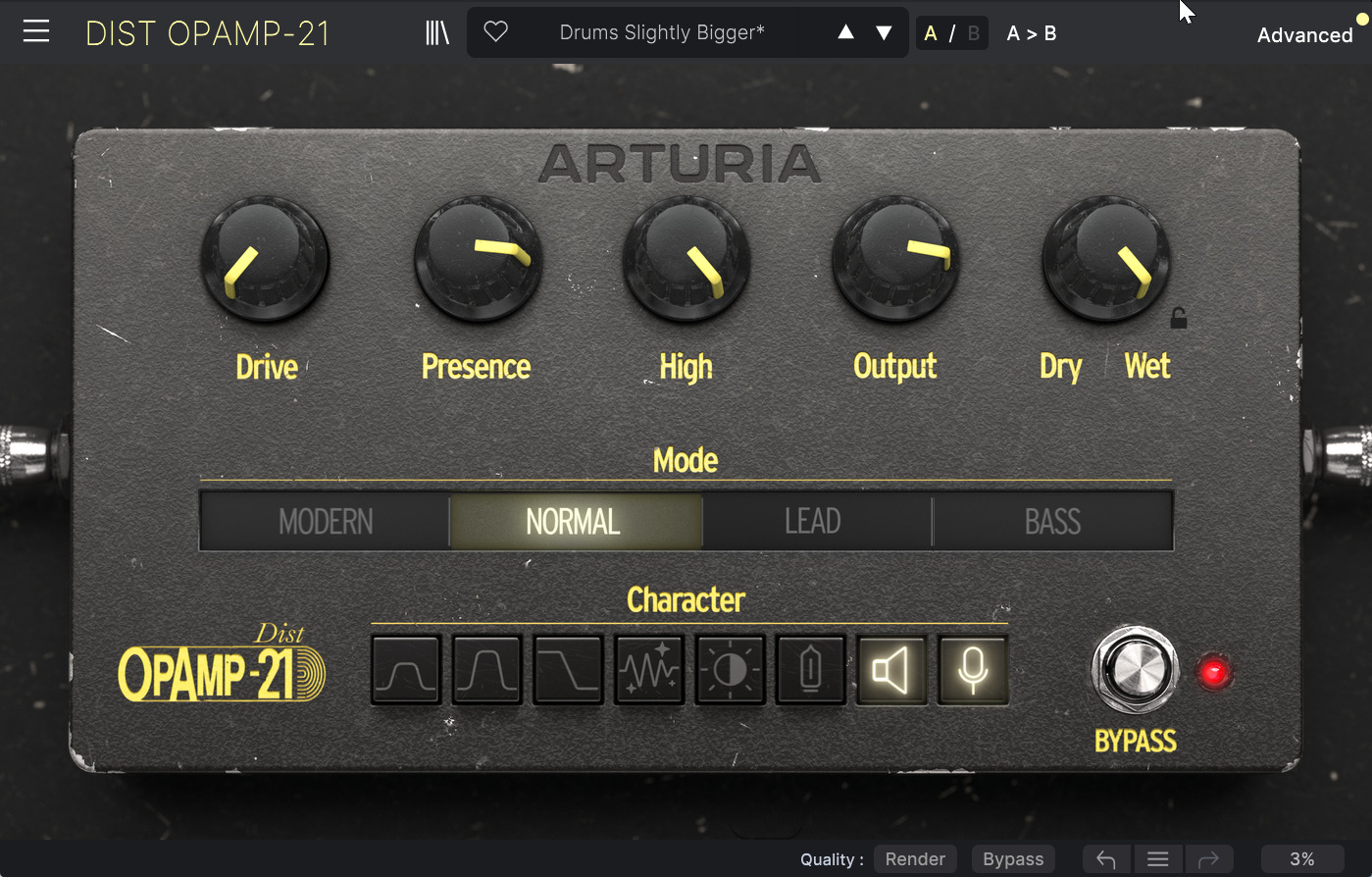Screen dimensions: 1372x877
Task: Select the BASS mode
Action: coord(1052,521)
